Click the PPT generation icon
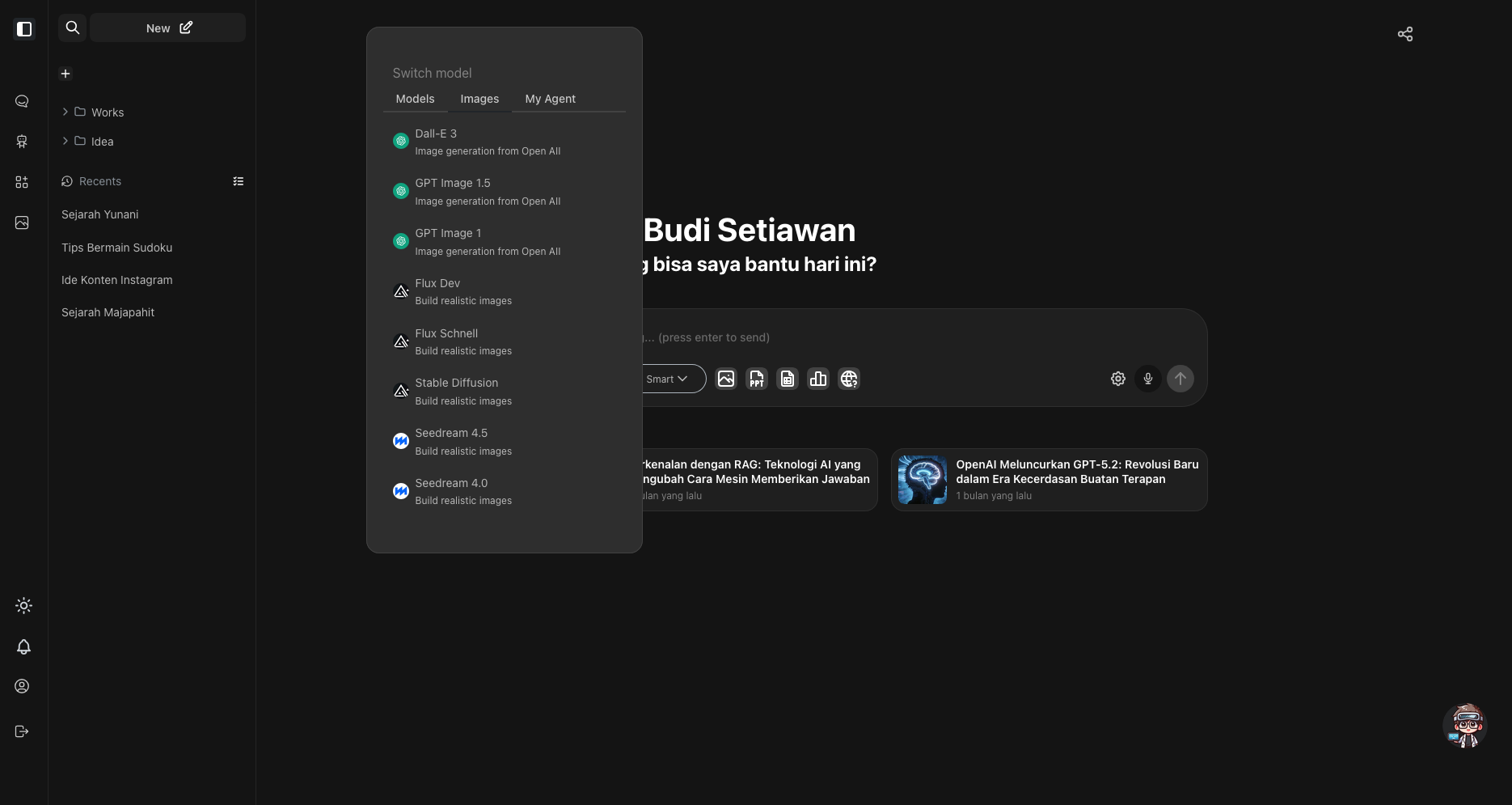 click(x=757, y=379)
